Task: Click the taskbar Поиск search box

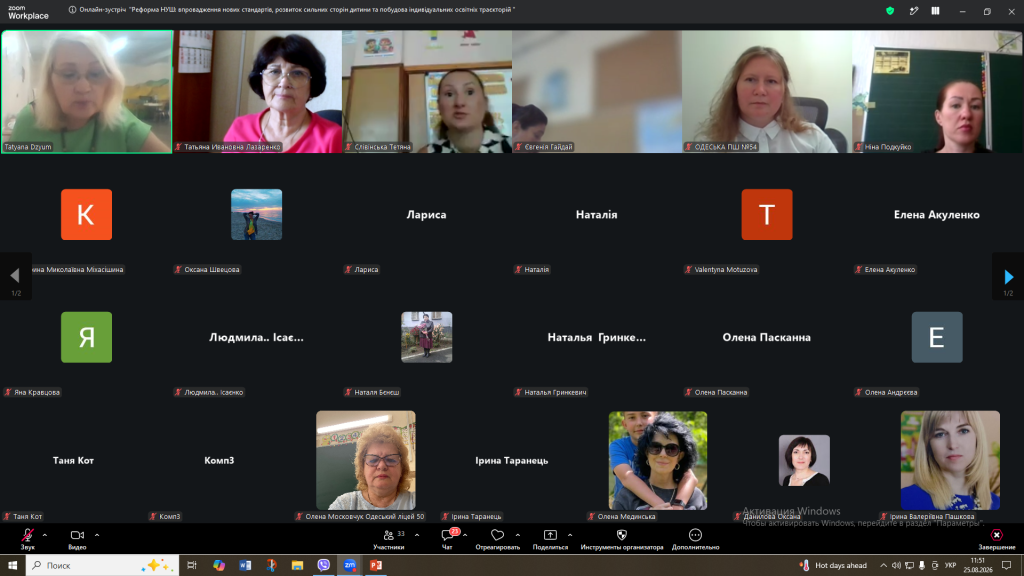Action: 103,565
